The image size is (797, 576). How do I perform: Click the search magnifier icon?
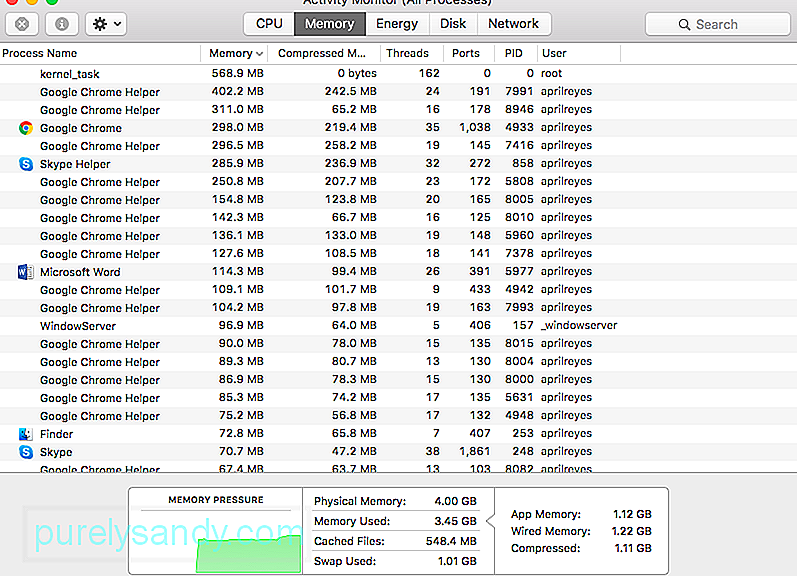point(684,24)
